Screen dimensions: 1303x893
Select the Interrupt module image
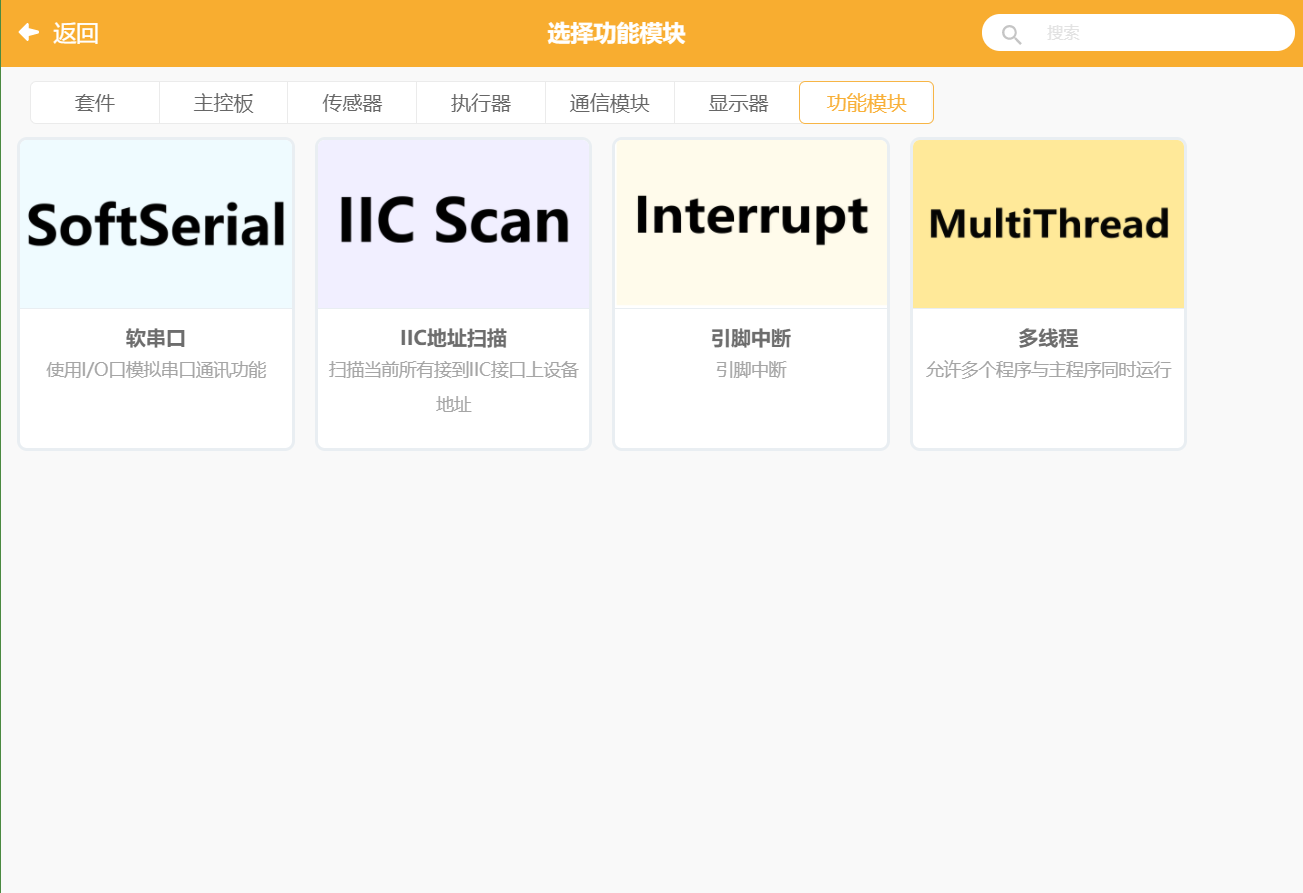tap(750, 222)
